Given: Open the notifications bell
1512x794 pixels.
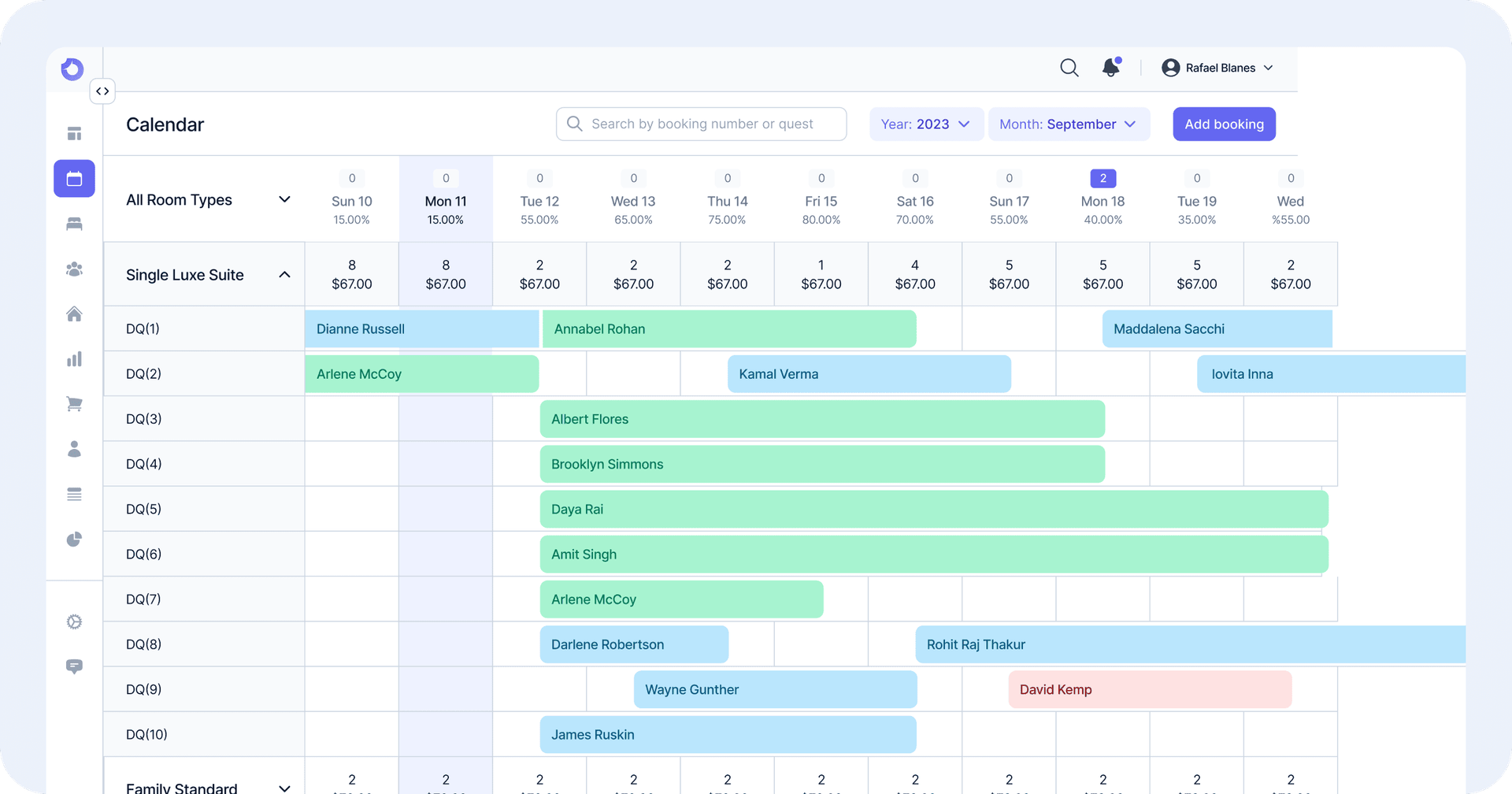Looking at the screenshot, I should [1111, 68].
